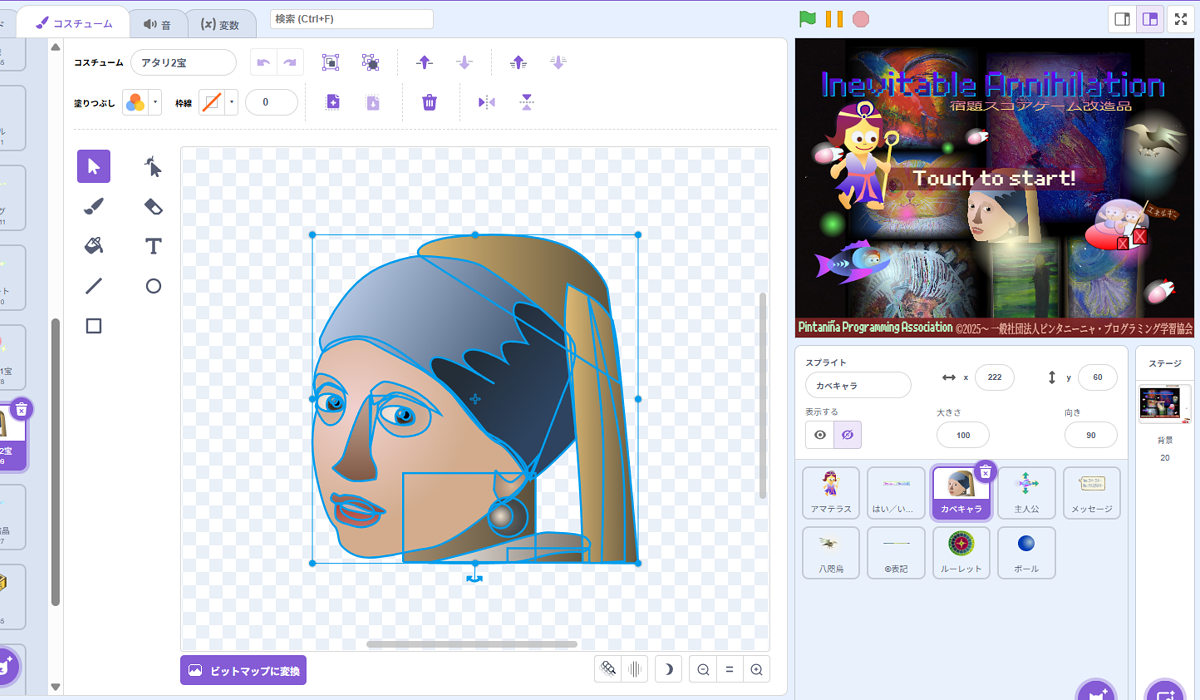This screenshot has height=700, width=1200.
Task: Show the sprite with eye icon
Action: pyautogui.click(x=820, y=435)
